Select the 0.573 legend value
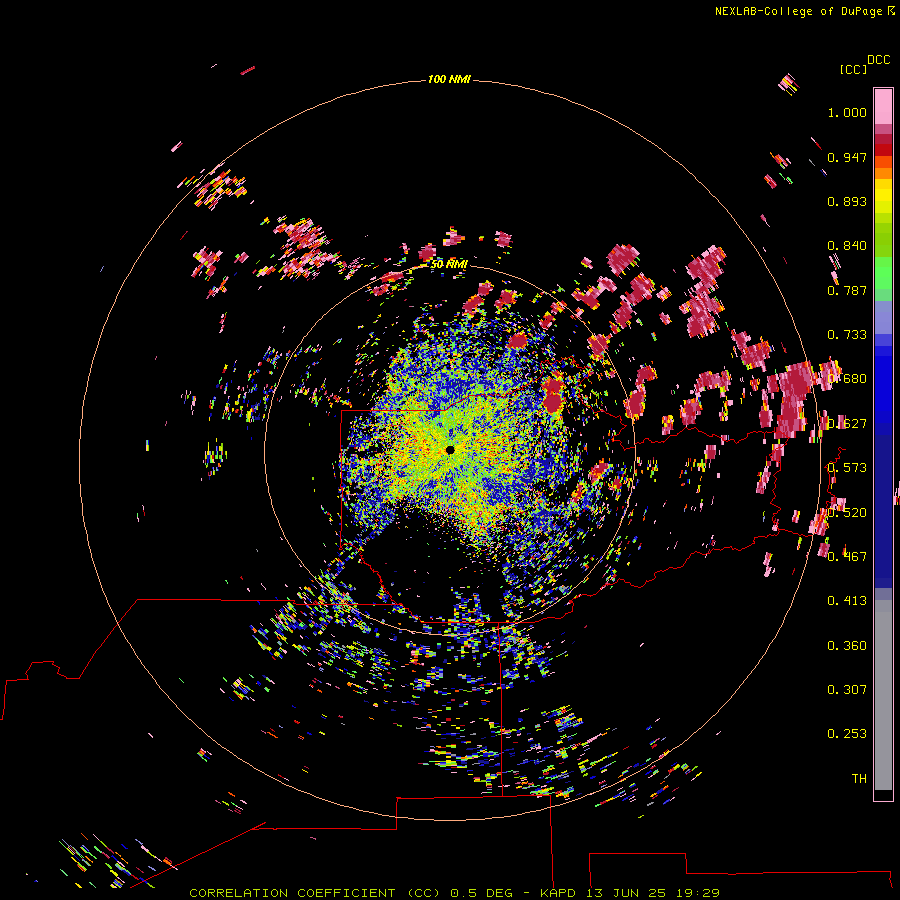Viewport: 900px width, 900px height. pyautogui.click(x=847, y=468)
